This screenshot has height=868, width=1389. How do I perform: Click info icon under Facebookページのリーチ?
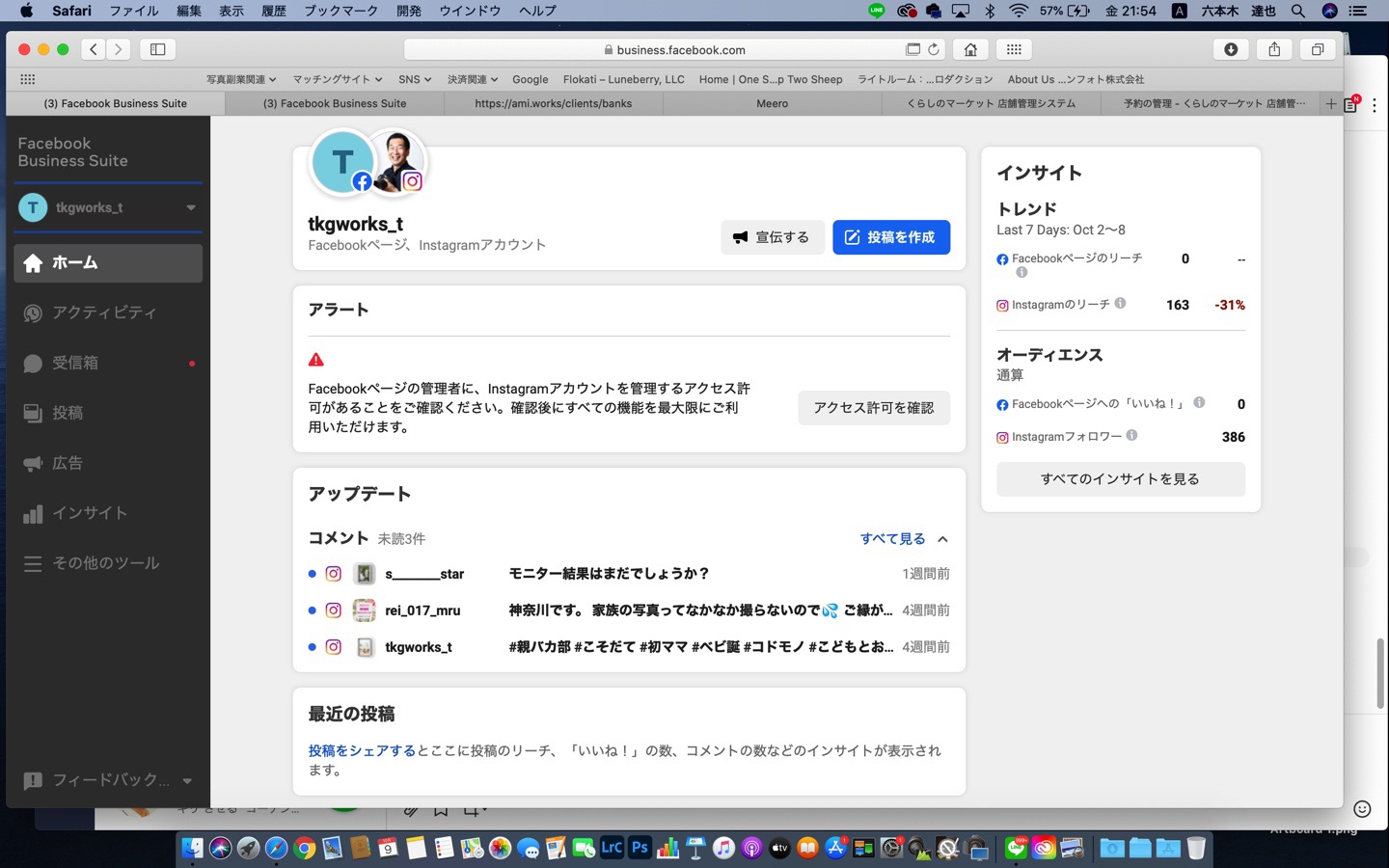point(1021,272)
